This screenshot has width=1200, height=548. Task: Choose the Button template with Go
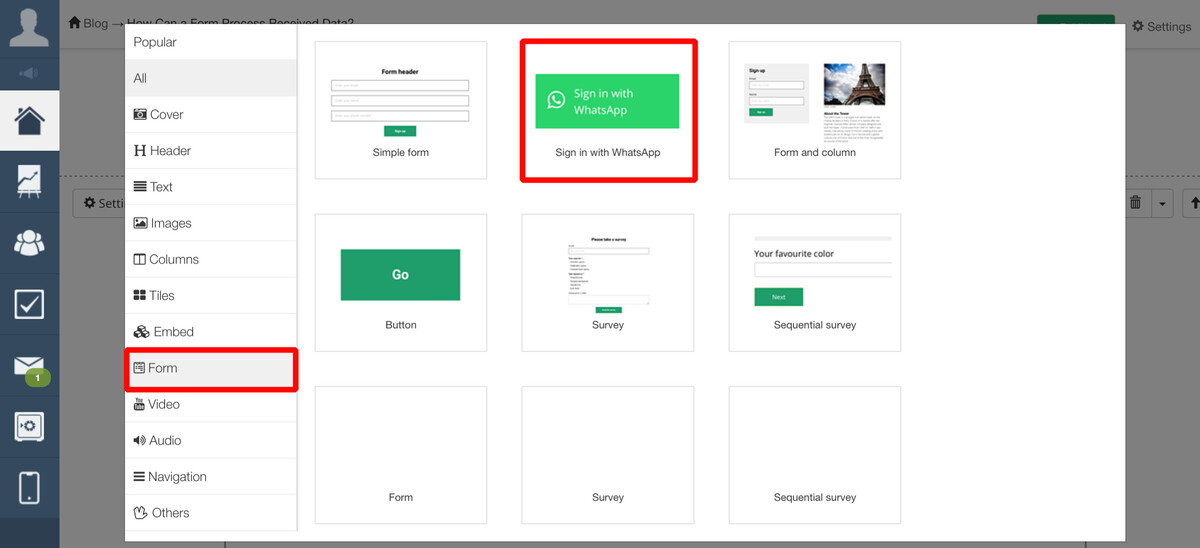tap(401, 282)
